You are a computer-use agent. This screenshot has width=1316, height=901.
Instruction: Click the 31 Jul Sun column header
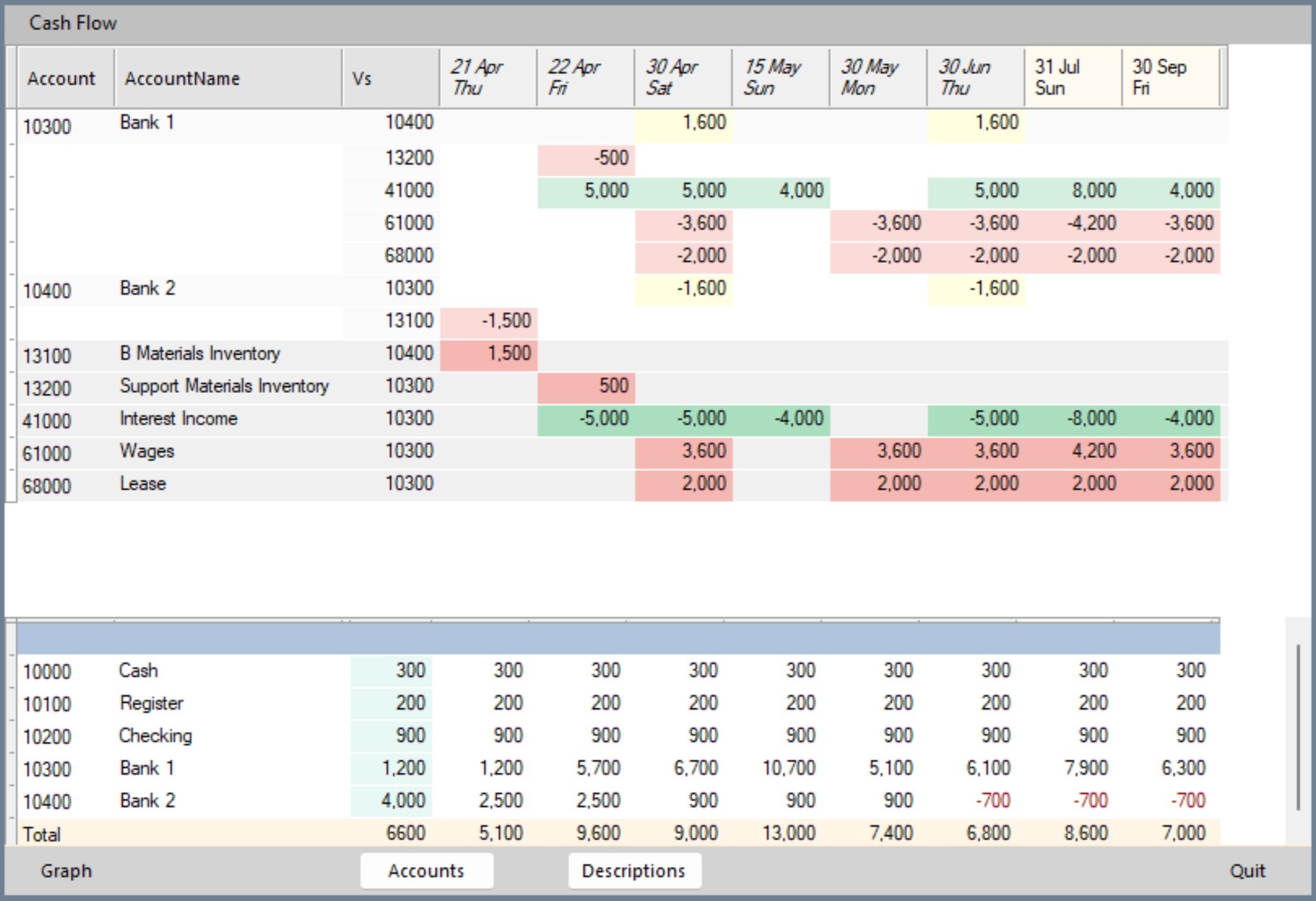[1072, 77]
